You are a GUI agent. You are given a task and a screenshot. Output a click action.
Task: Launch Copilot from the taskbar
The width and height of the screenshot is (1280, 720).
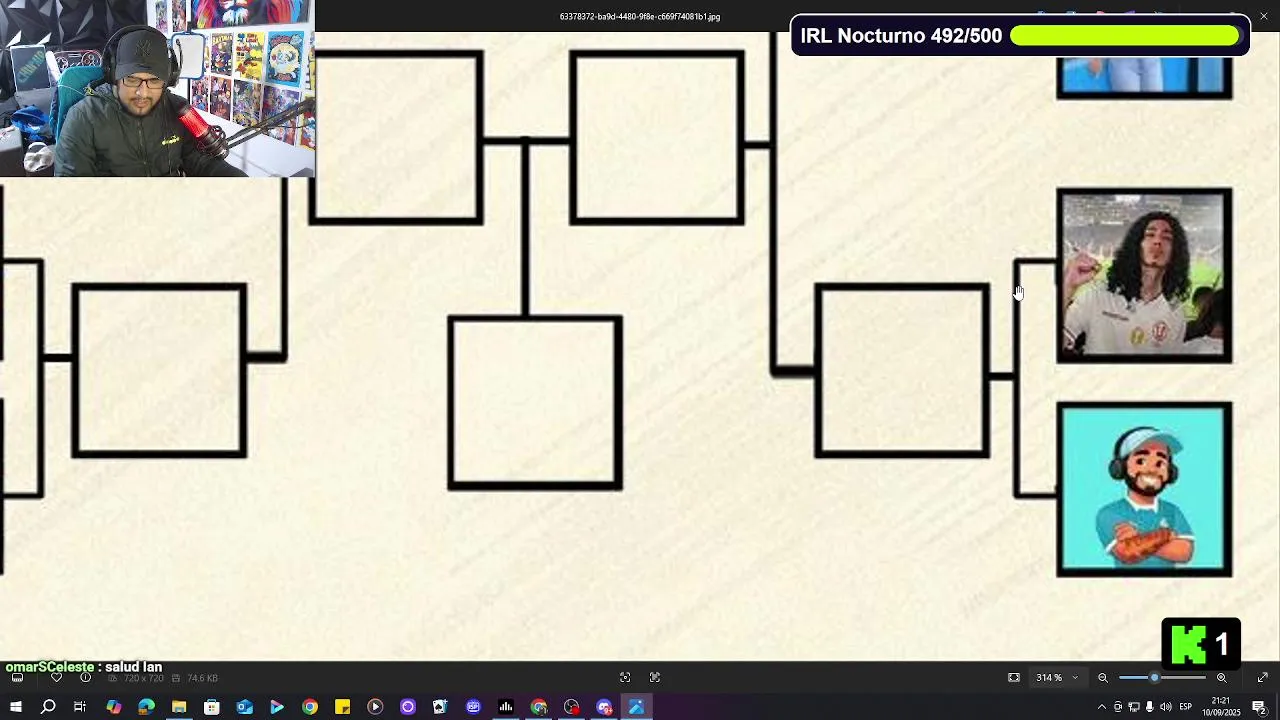point(114,708)
